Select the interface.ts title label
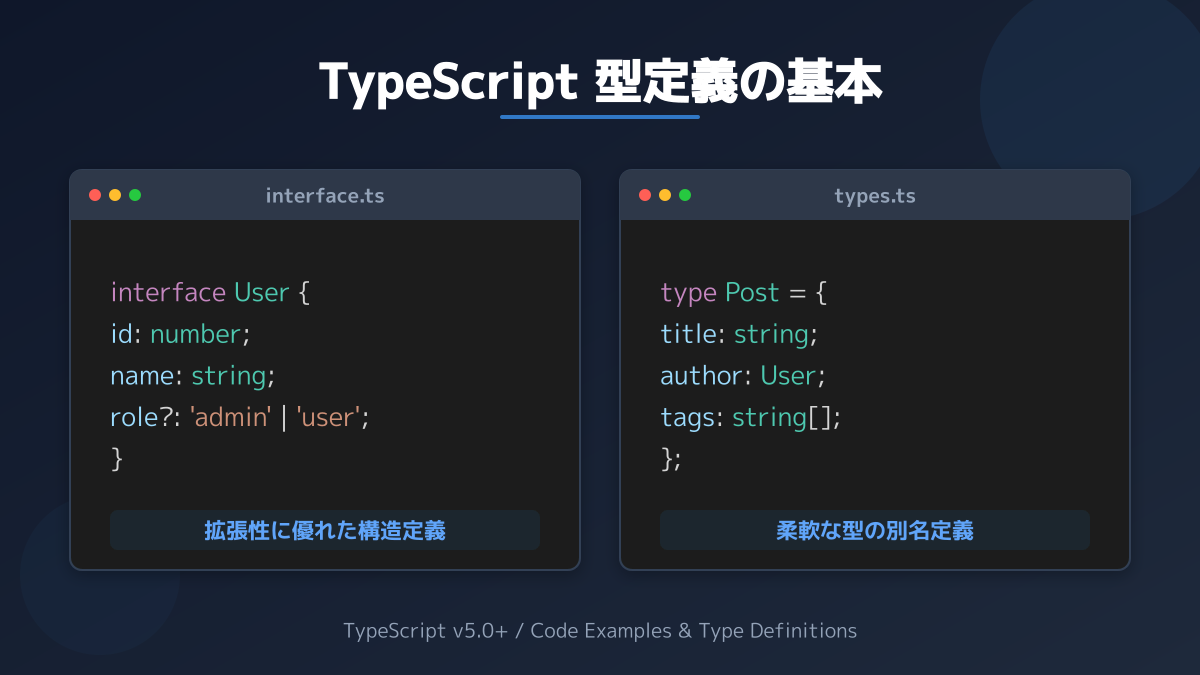This screenshot has height=675, width=1200. click(325, 196)
